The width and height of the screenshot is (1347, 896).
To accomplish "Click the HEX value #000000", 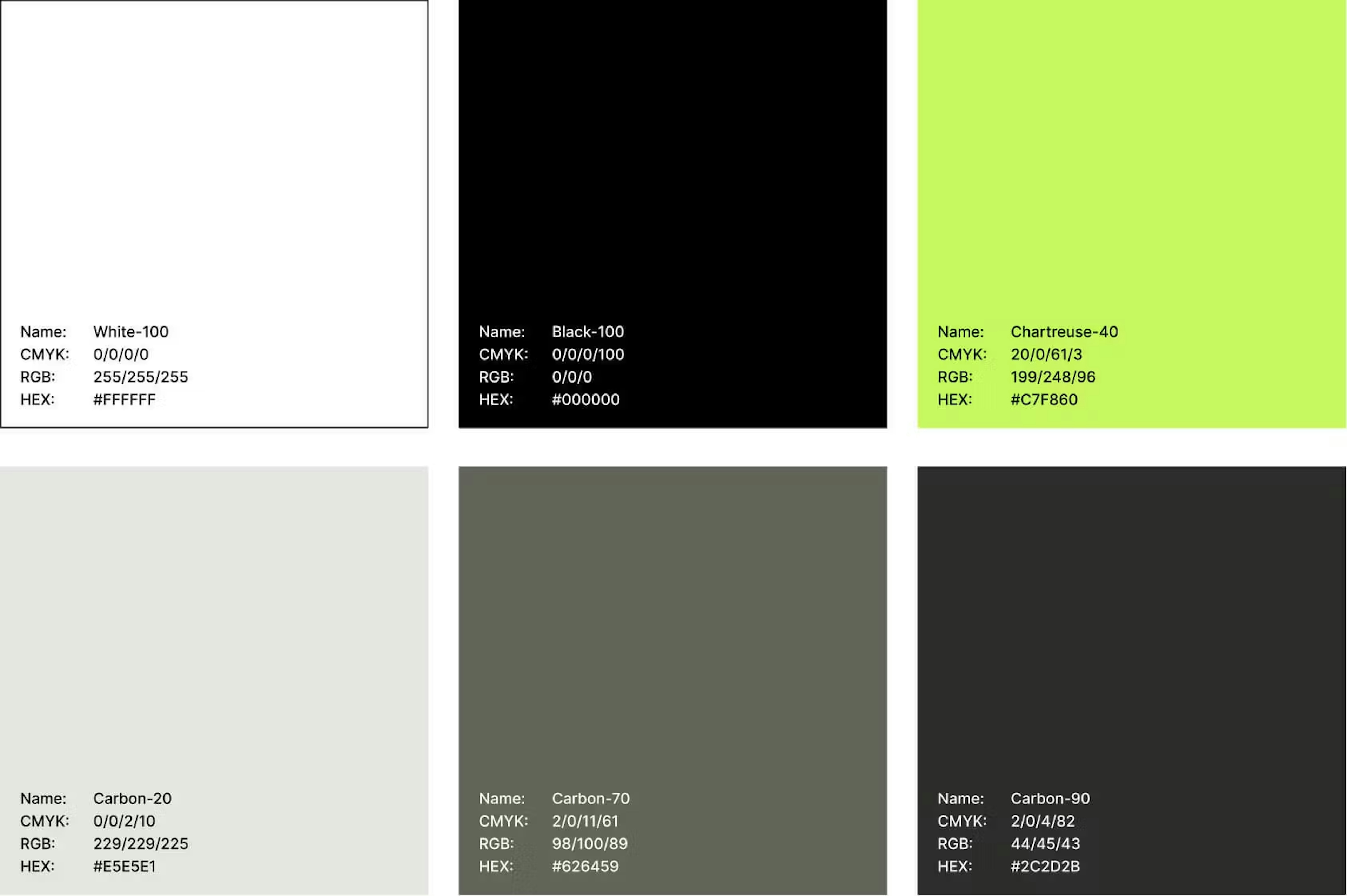I will (x=587, y=399).
